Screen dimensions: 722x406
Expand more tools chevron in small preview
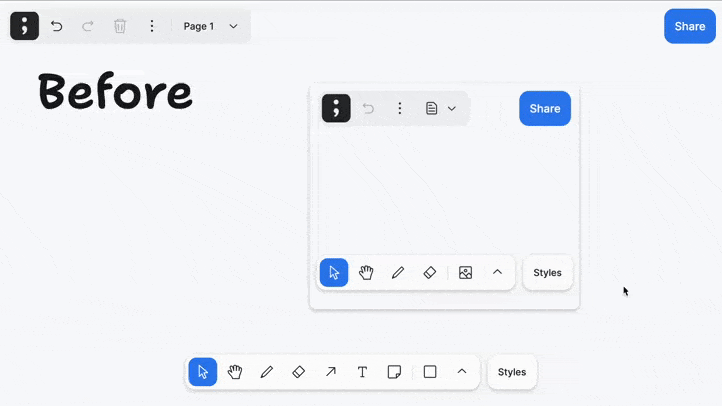[x=497, y=273]
